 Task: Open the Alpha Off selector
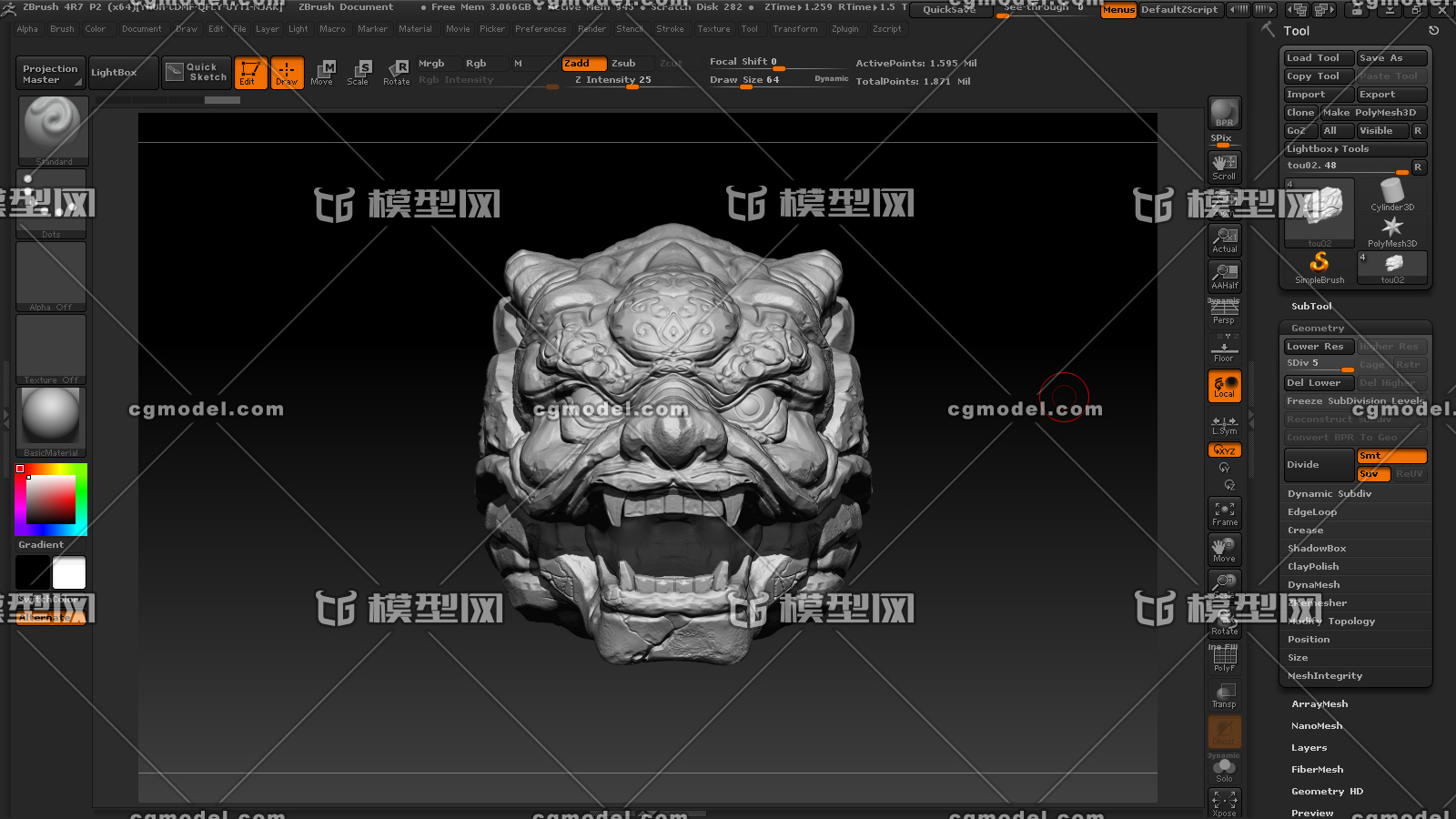point(51,277)
